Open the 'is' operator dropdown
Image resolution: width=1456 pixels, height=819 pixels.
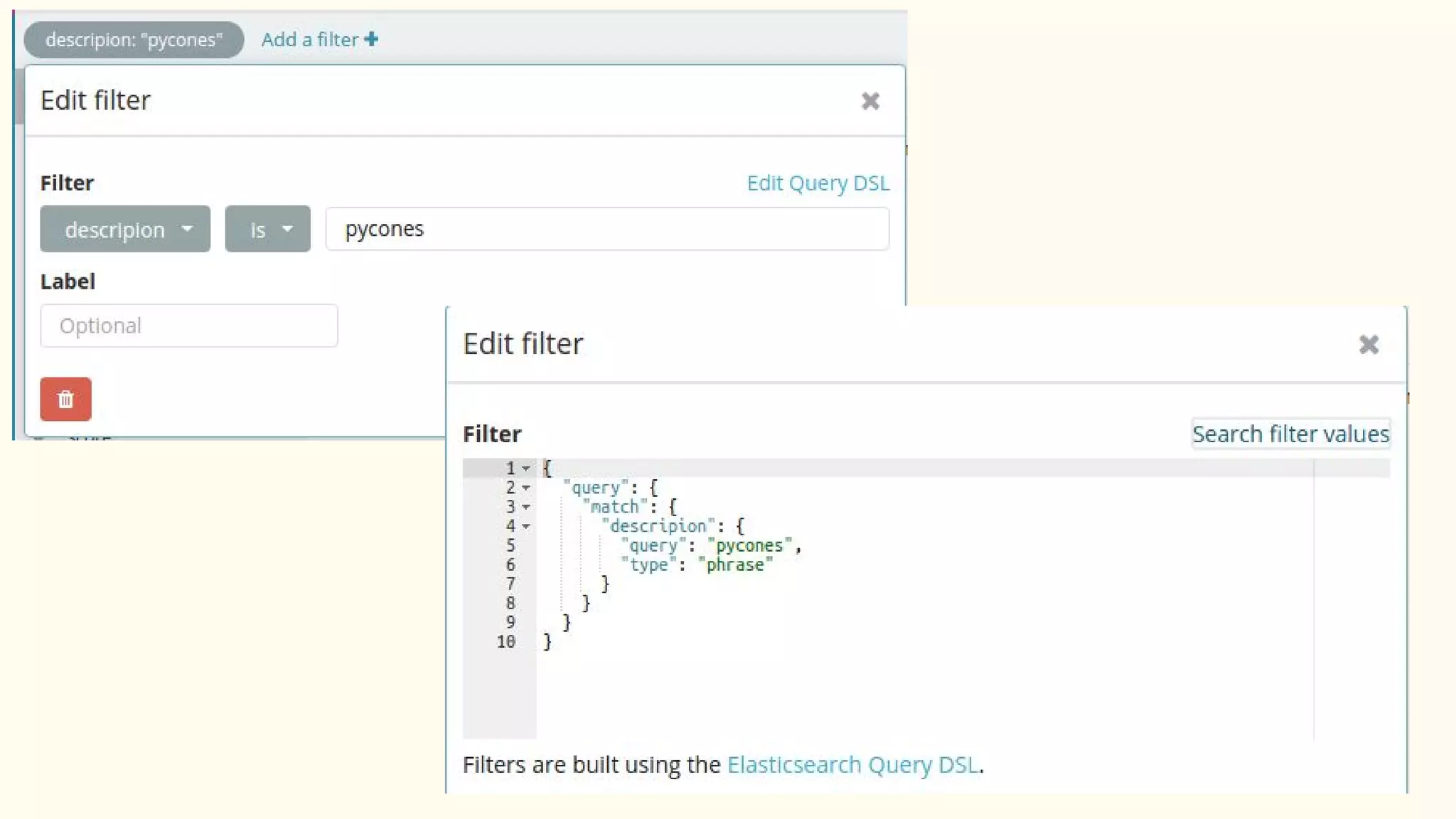267,229
